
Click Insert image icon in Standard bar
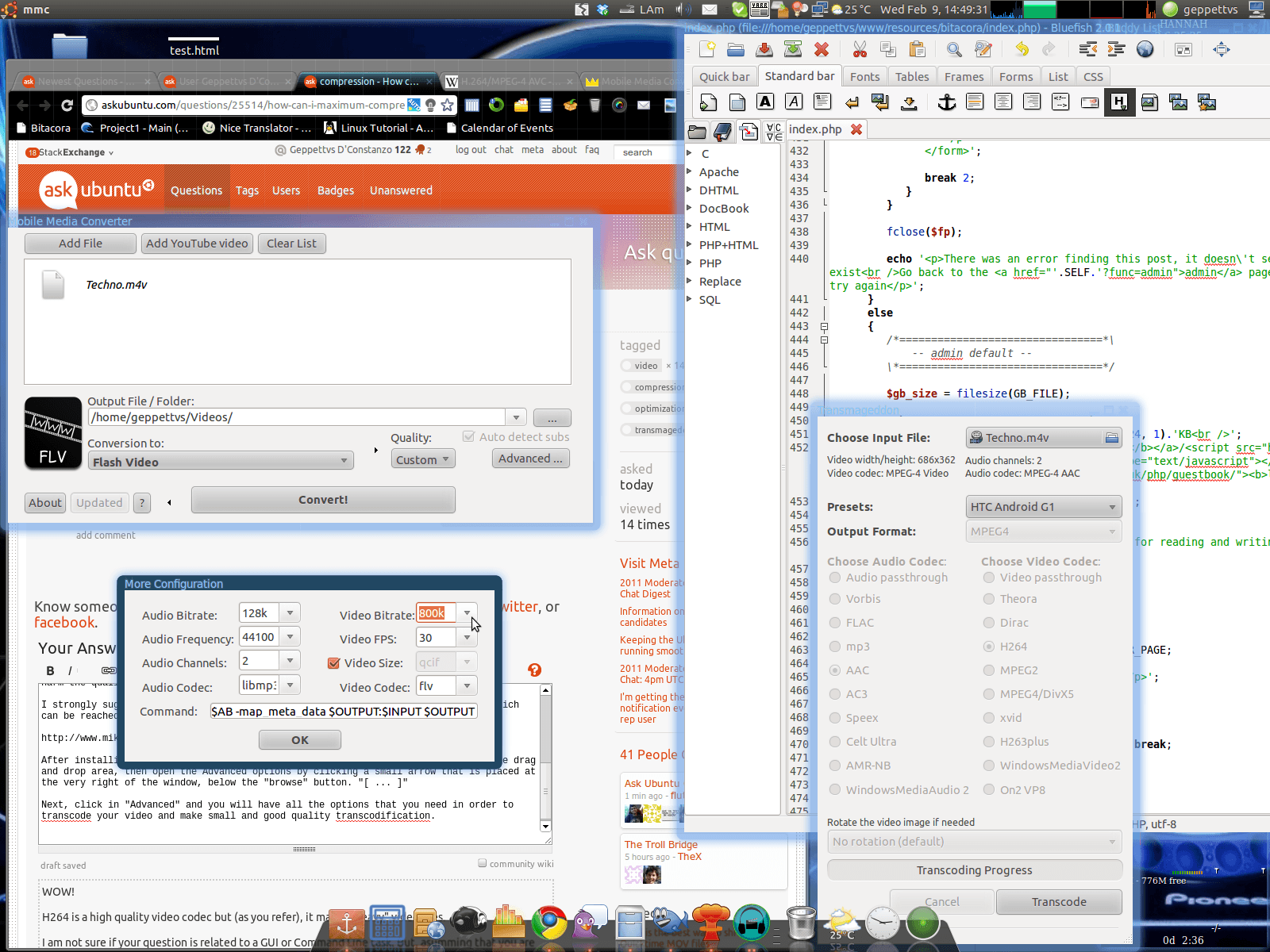[1149, 102]
